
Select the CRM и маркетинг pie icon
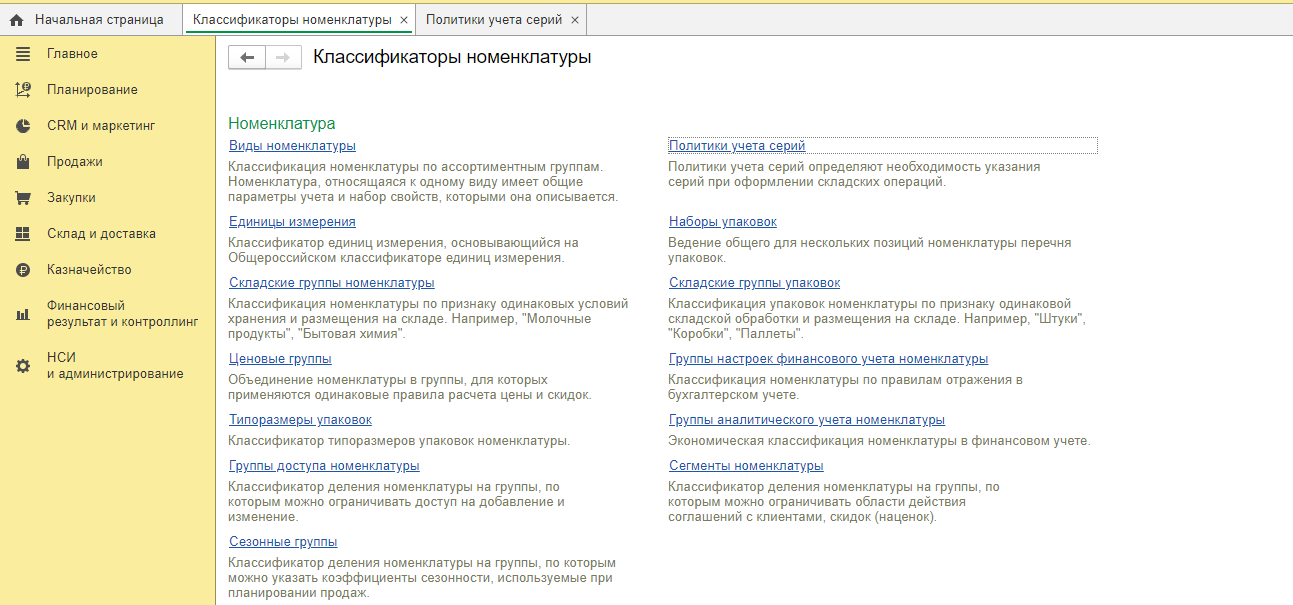pyautogui.click(x=23, y=126)
